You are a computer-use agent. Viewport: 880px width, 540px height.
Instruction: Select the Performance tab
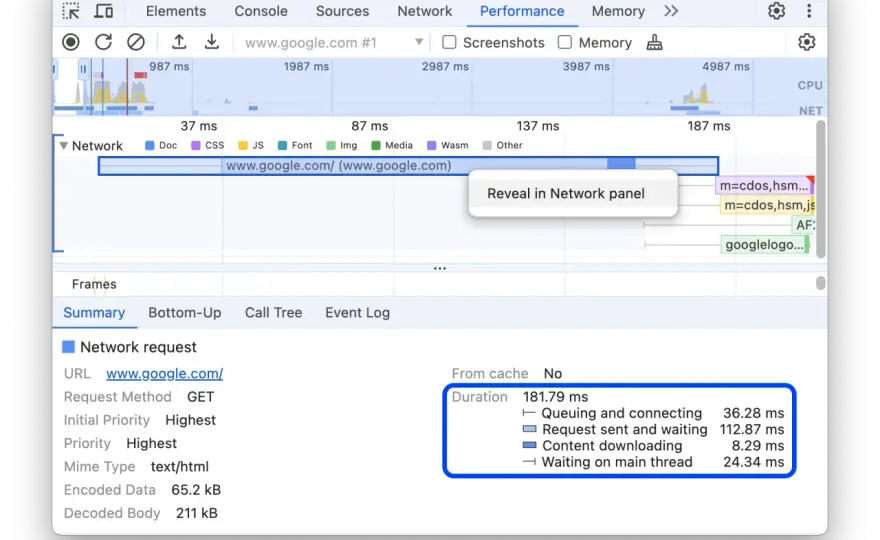pyautogui.click(x=522, y=11)
